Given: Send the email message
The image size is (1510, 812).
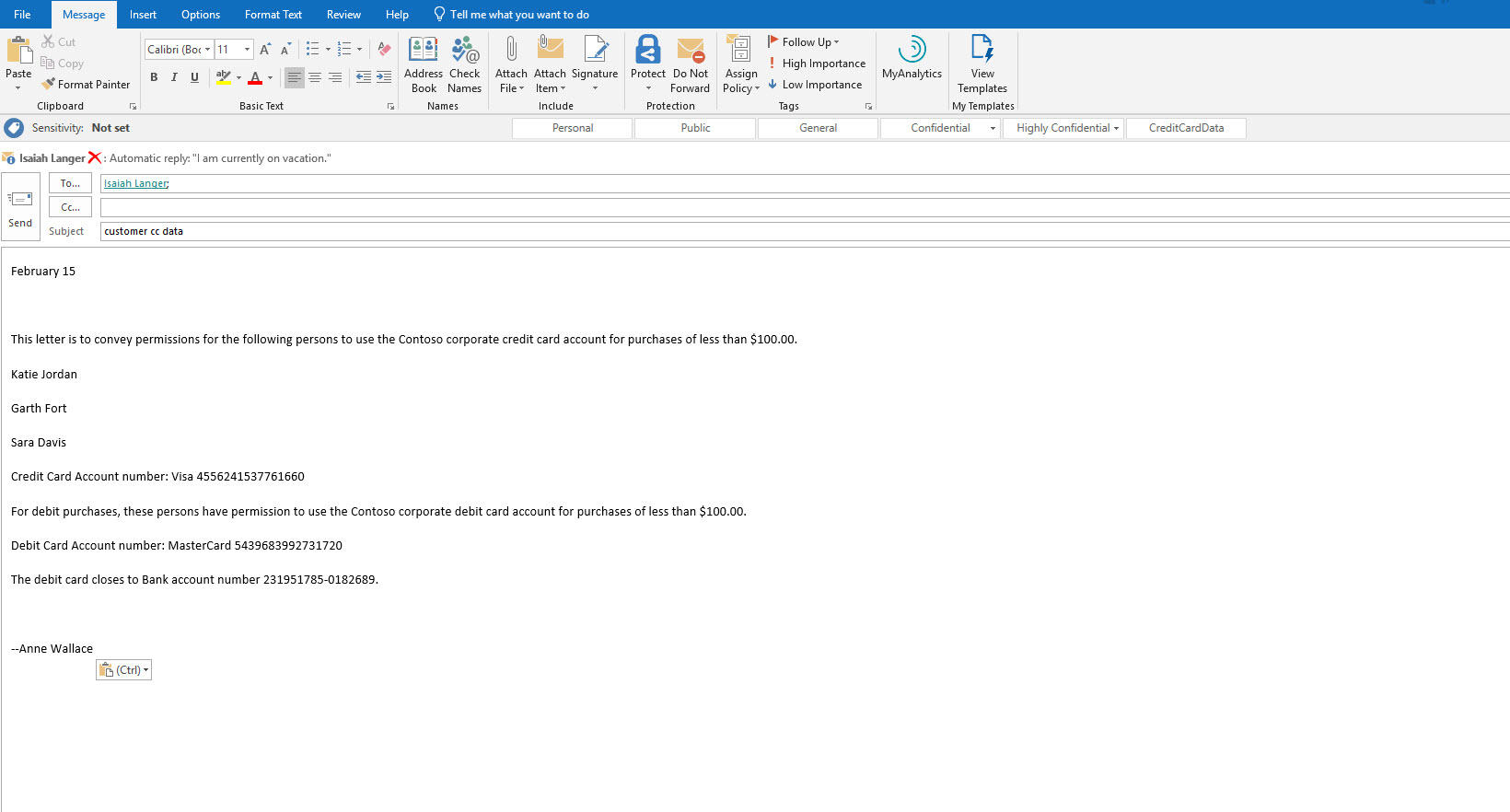Looking at the screenshot, I should pos(20,207).
